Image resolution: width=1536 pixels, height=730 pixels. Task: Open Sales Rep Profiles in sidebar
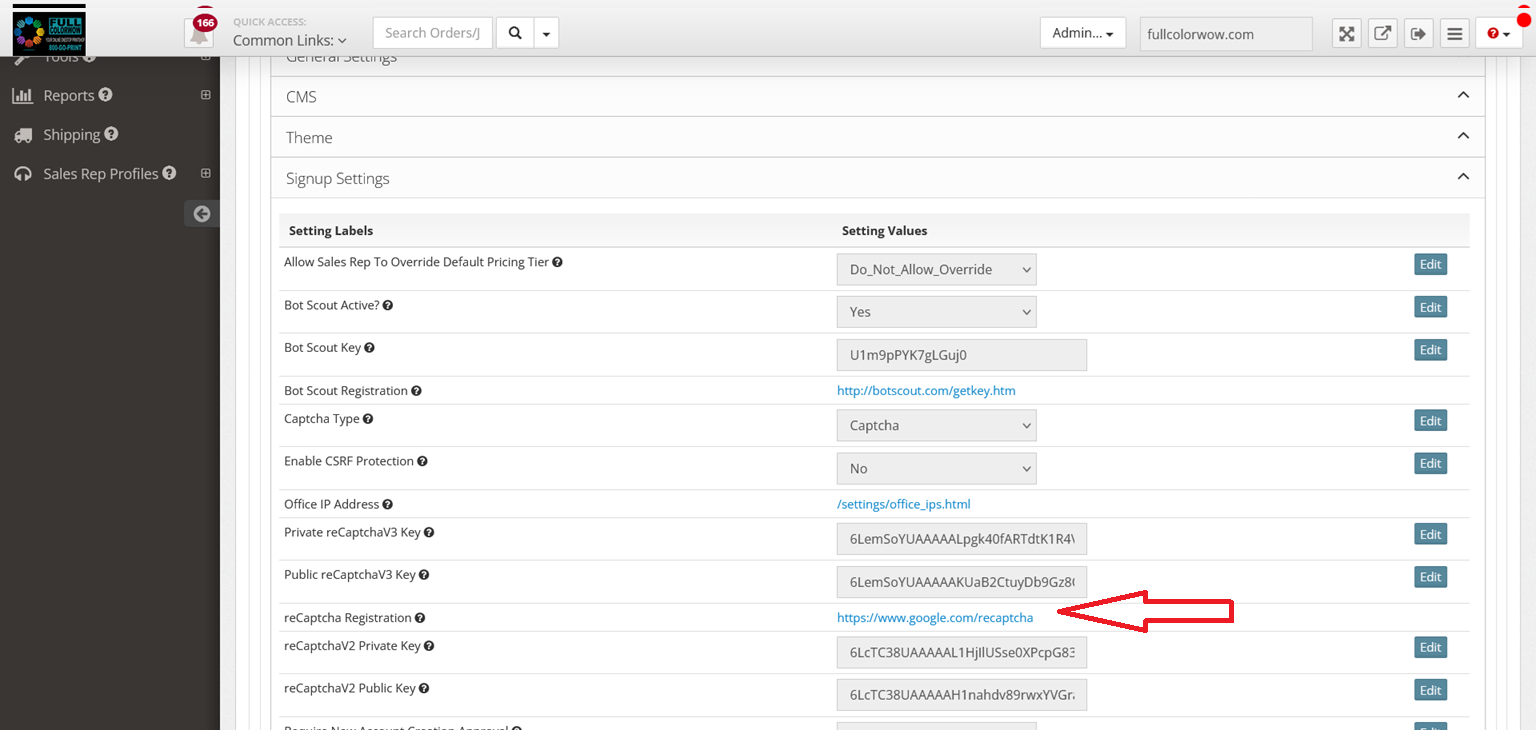(100, 174)
